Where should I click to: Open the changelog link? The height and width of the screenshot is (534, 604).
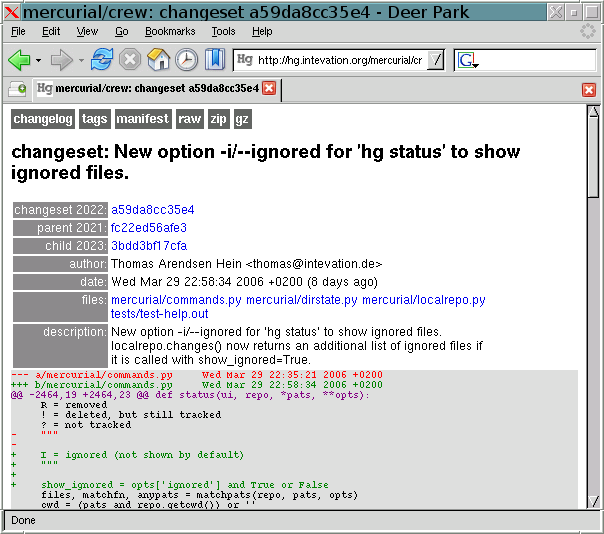(43, 119)
